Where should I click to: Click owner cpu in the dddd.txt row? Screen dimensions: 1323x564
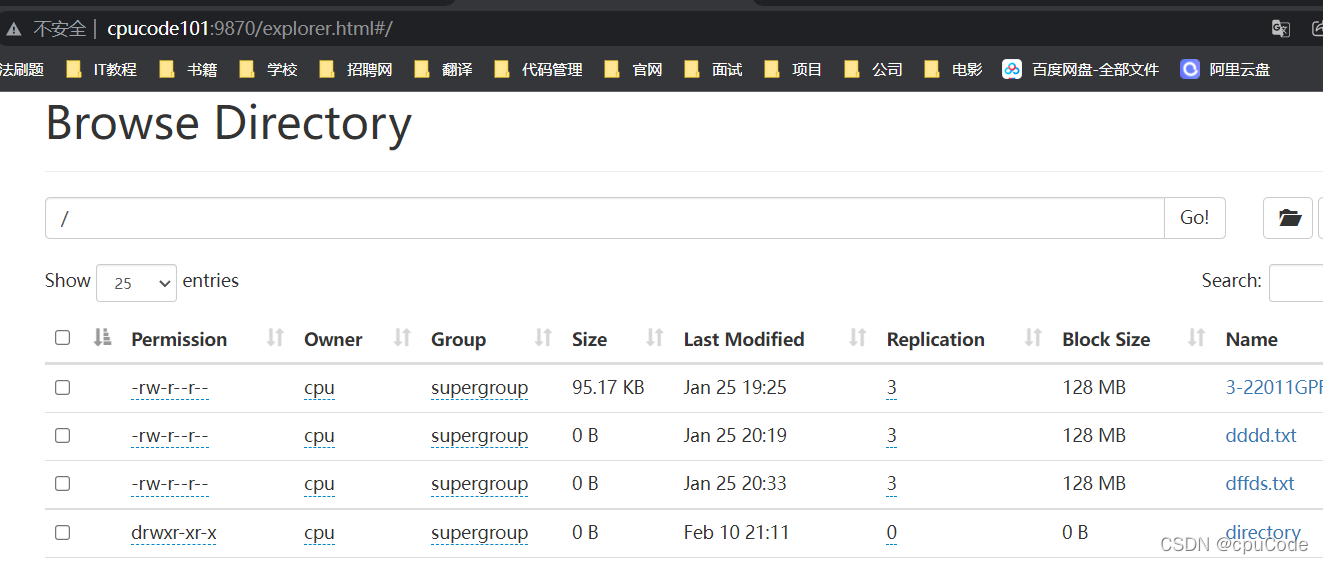(x=319, y=435)
